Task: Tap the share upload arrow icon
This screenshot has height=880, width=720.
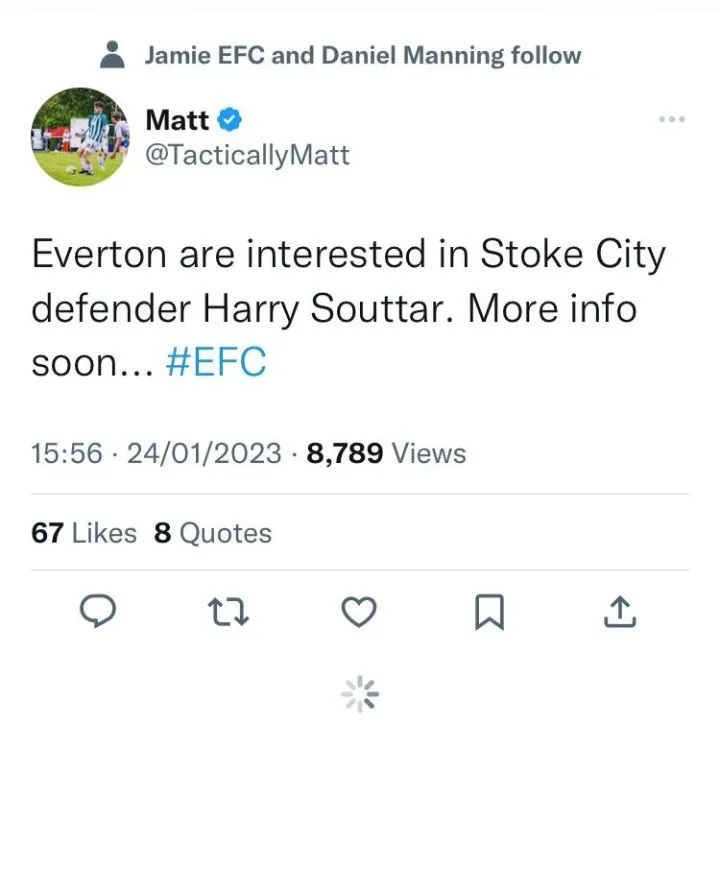Action: 619,611
